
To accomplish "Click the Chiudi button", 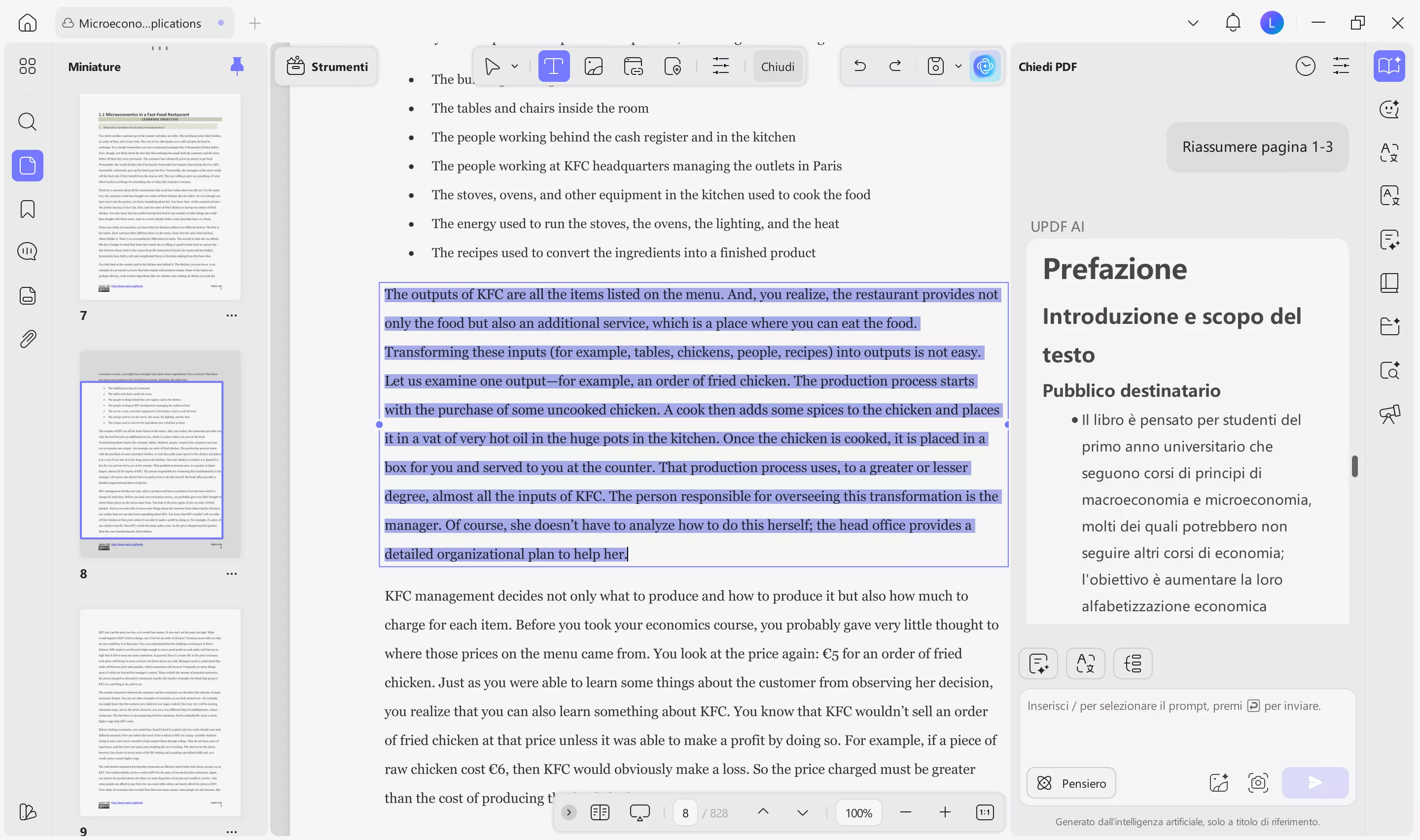I will coord(777,66).
